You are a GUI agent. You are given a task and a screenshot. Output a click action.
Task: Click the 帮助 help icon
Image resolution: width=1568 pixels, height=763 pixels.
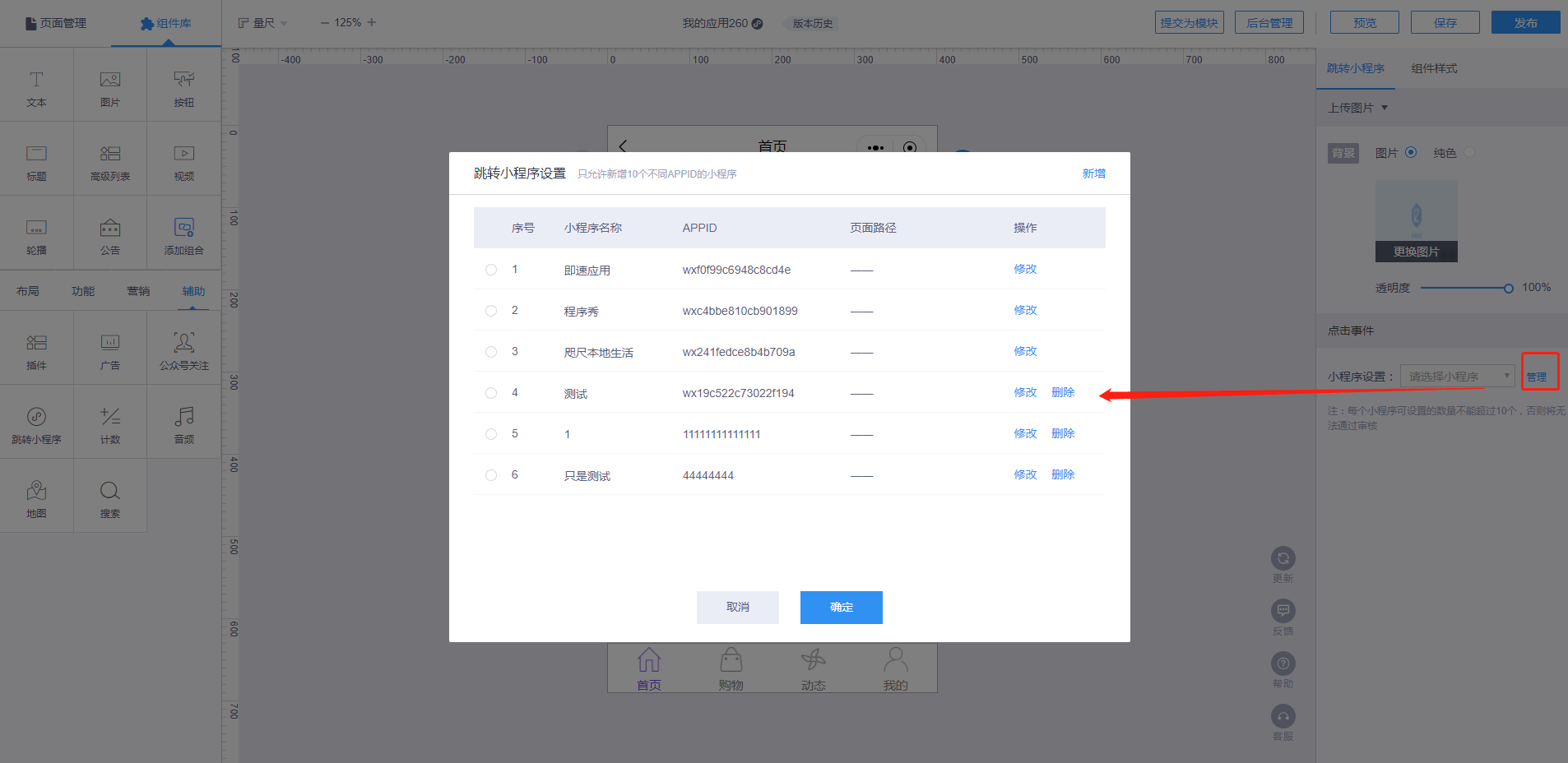[1283, 664]
